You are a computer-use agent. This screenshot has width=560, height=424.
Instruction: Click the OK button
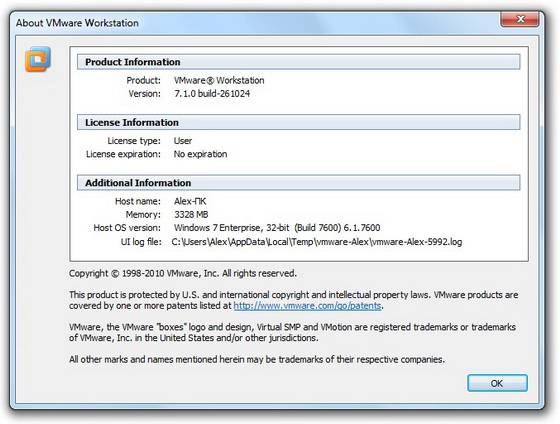tap(497, 383)
